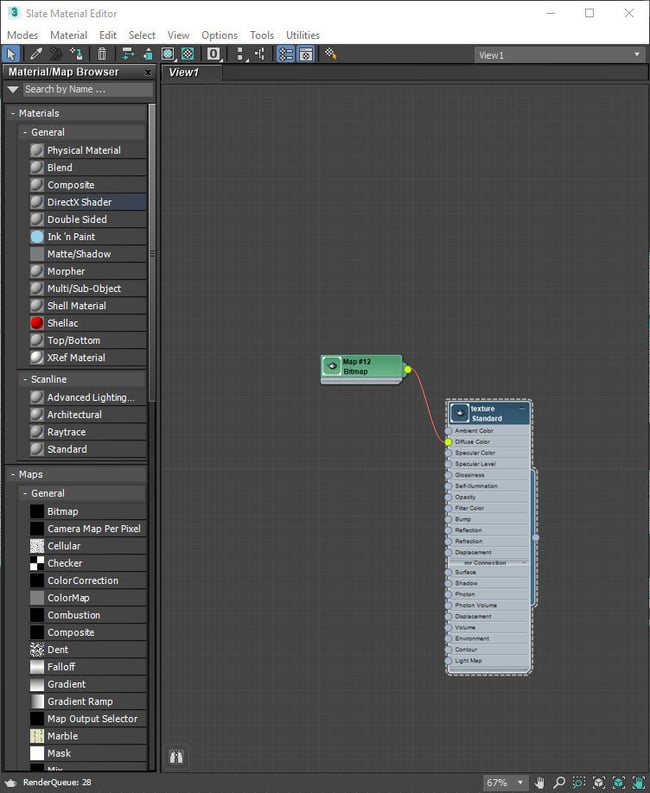Click the Material ID Channel zero icon
Viewport: 650px width, 793px height.
pyautogui.click(x=213, y=54)
